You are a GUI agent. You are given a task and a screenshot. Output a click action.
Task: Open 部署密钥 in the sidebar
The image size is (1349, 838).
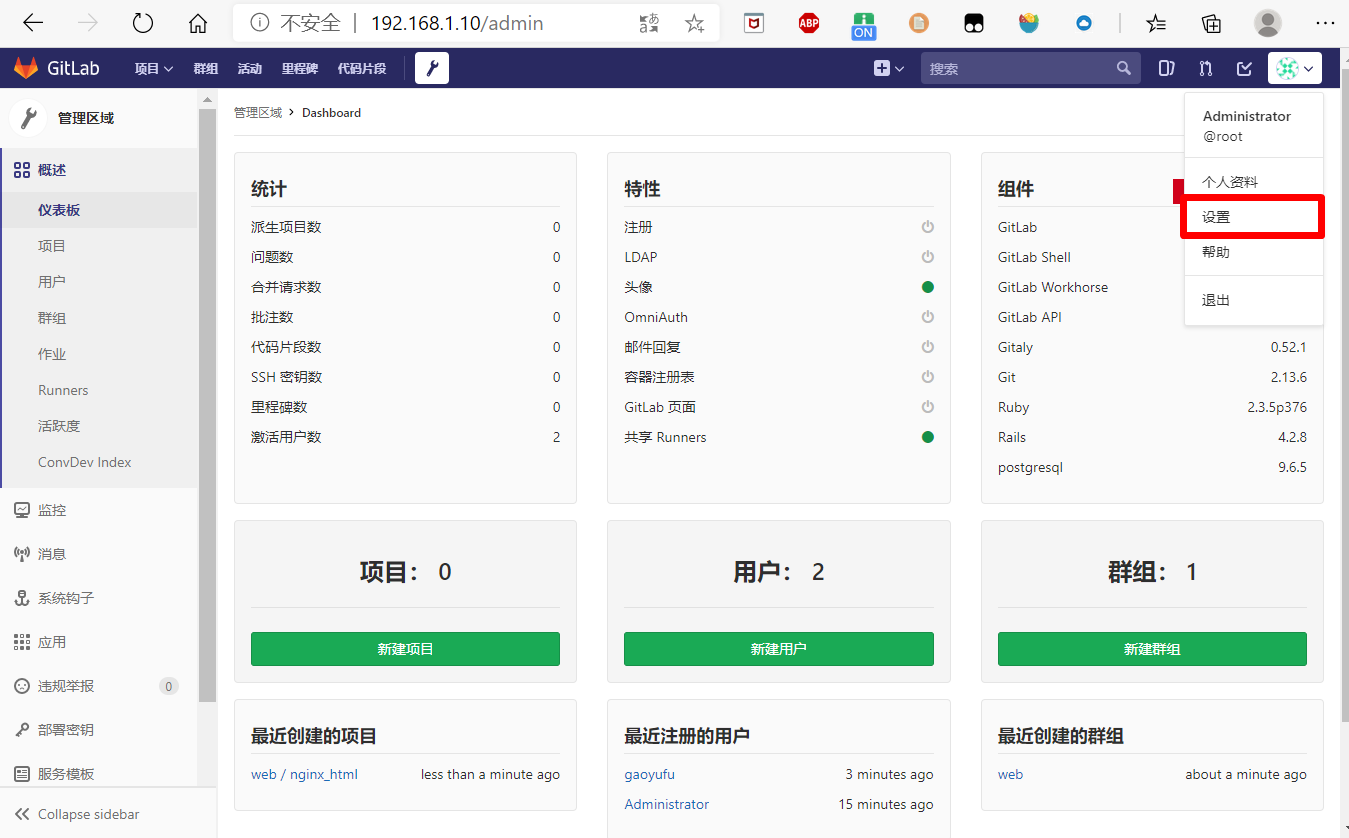pyautogui.click(x=60, y=729)
